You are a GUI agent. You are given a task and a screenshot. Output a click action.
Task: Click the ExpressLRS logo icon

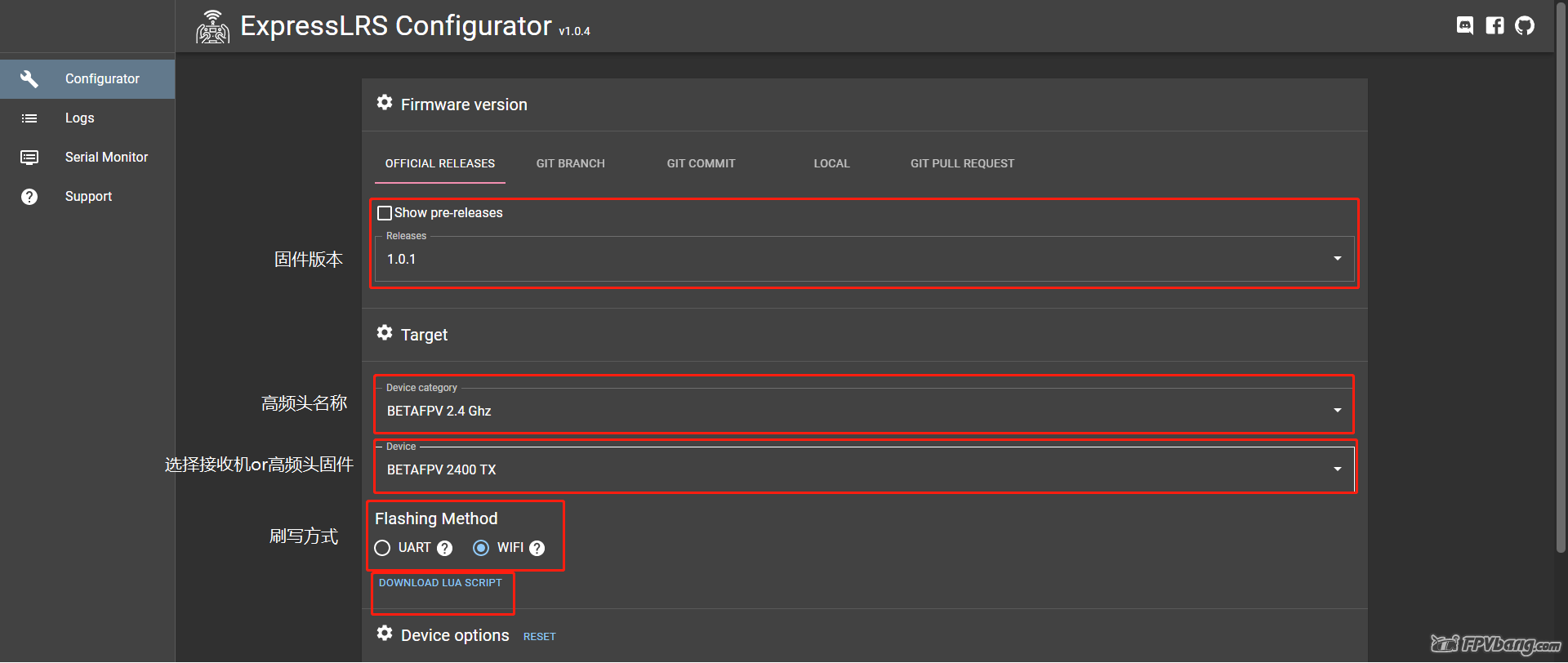tap(212, 27)
